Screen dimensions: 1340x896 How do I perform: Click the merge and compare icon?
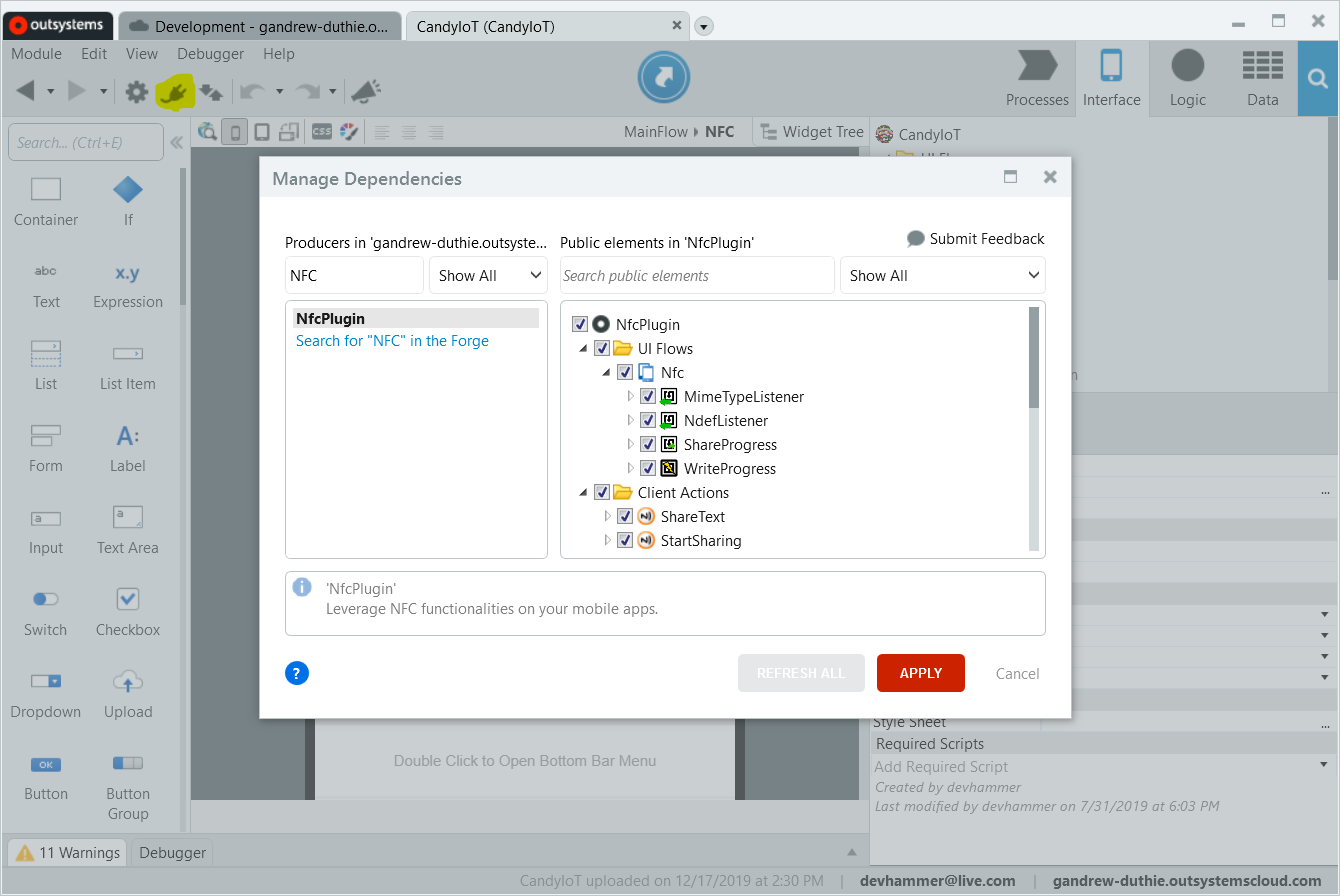pos(210,92)
